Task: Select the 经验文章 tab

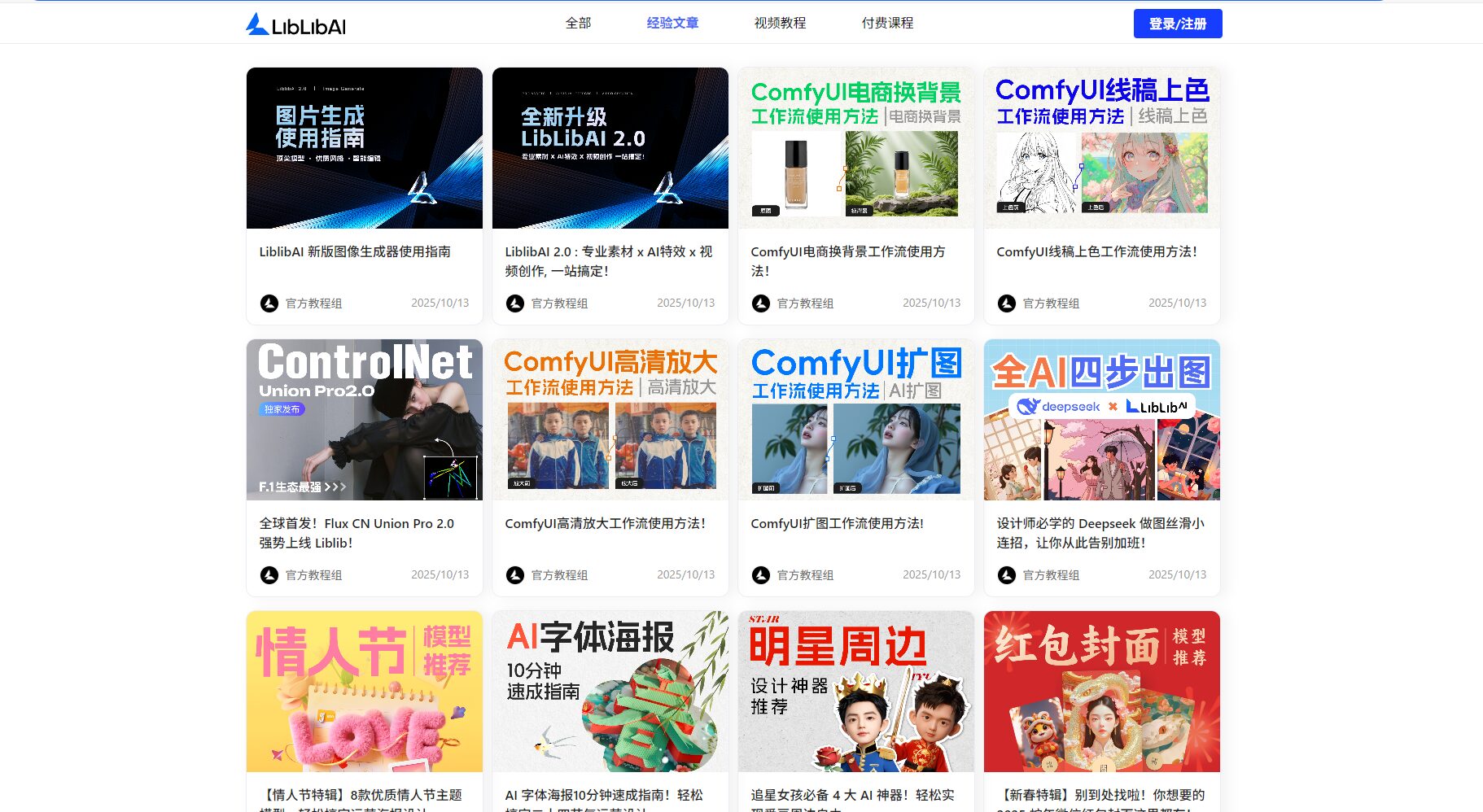Action: [672, 24]
